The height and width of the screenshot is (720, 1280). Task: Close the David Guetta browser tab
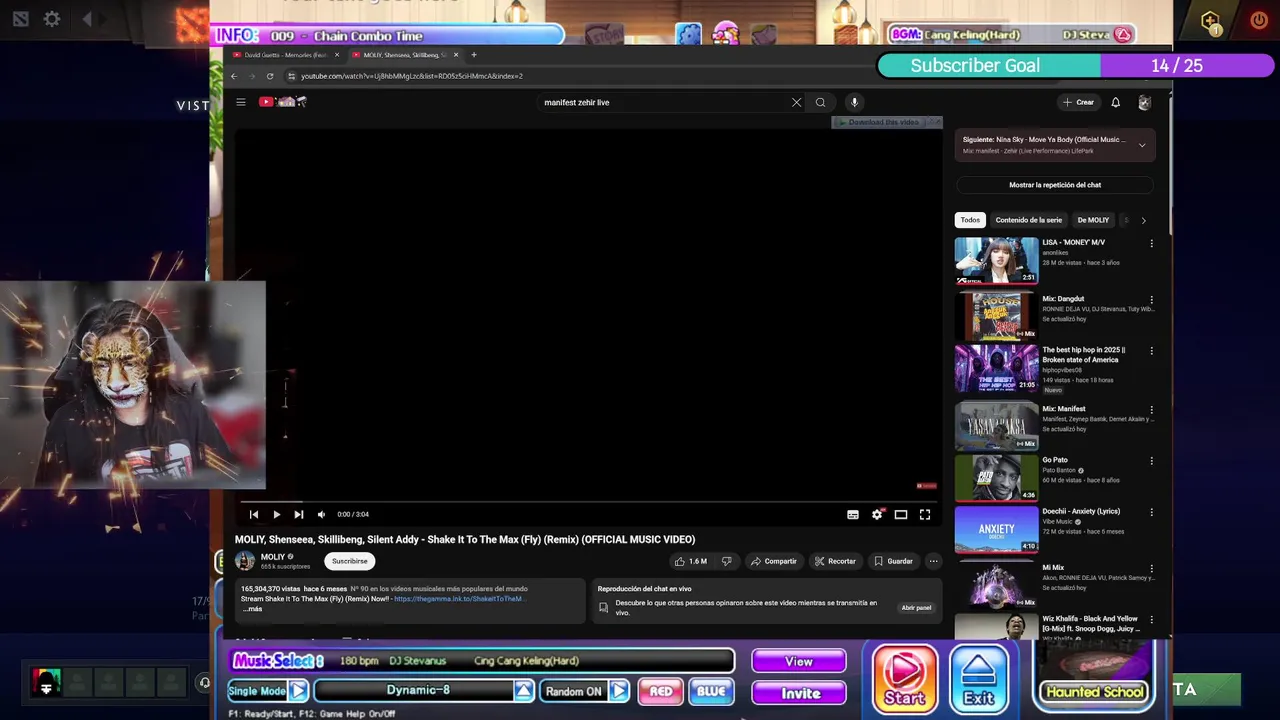pyautogui.click(x=337, y=55)
